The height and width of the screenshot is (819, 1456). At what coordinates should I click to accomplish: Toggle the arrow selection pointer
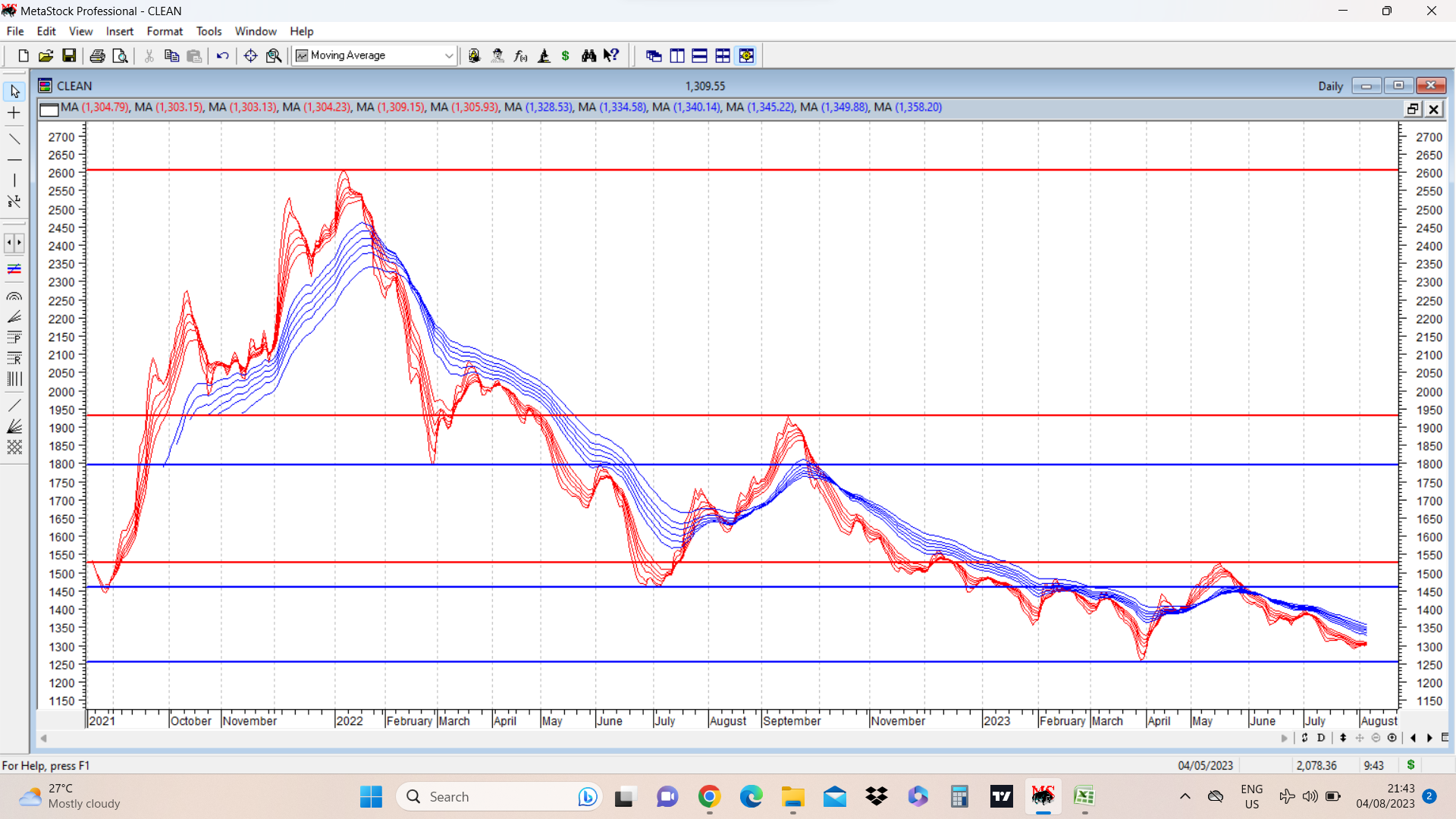(14, 91)
